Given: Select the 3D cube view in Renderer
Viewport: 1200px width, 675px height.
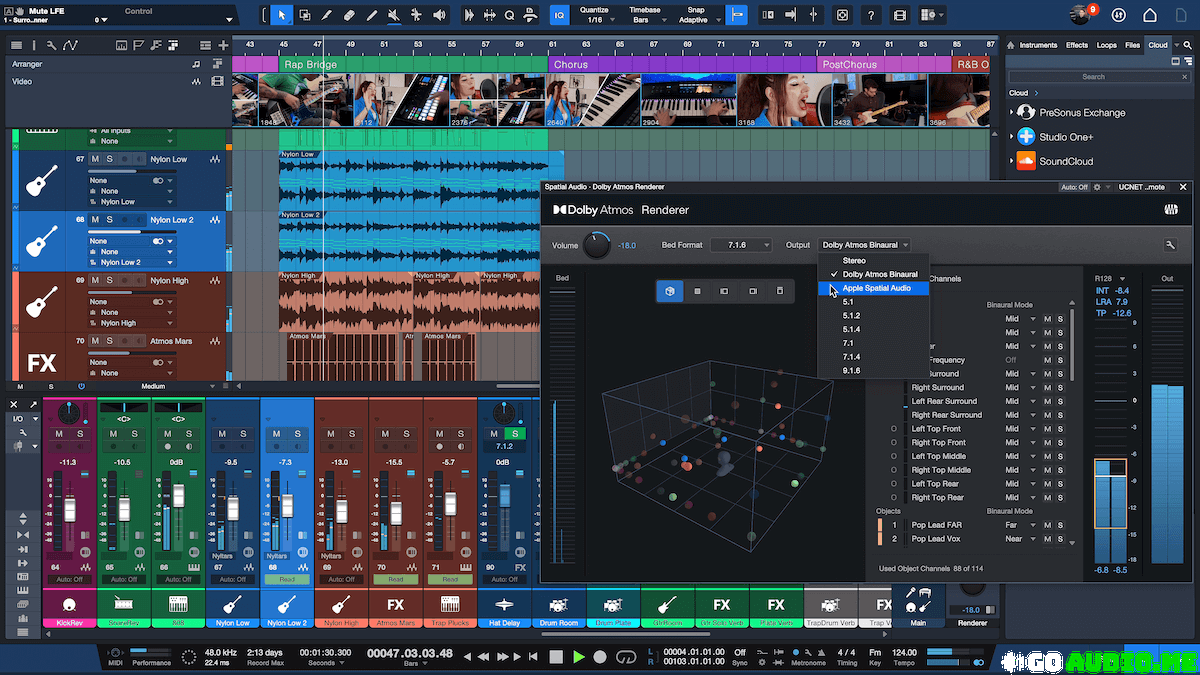Looking at the screenshot, I should click(669, 291).
